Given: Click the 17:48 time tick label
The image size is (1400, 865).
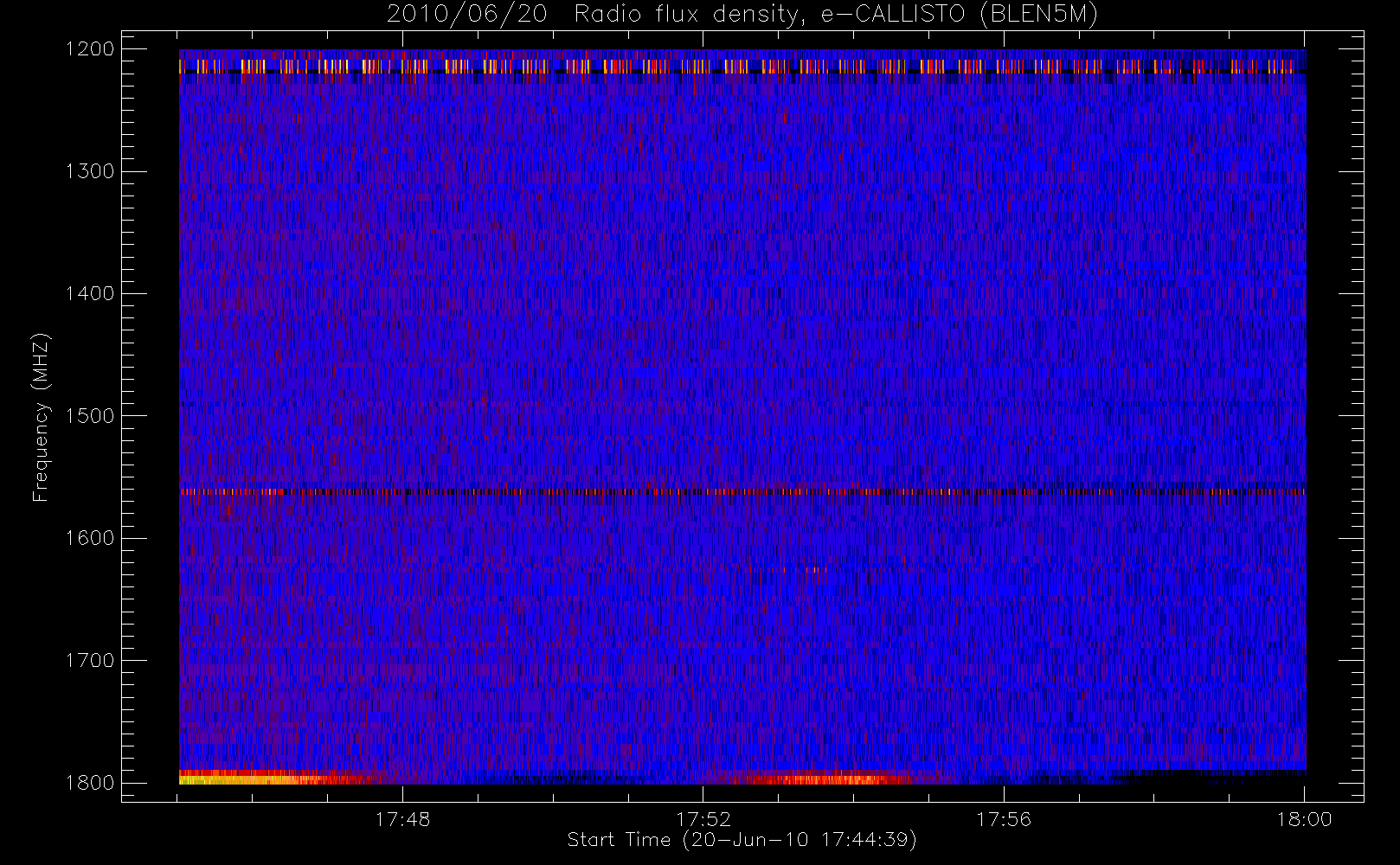Looking at the screenshot, I should click(402, 819).
